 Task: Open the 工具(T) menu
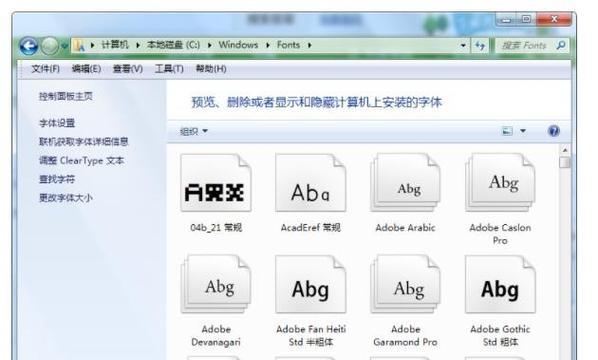pos(169,69)
